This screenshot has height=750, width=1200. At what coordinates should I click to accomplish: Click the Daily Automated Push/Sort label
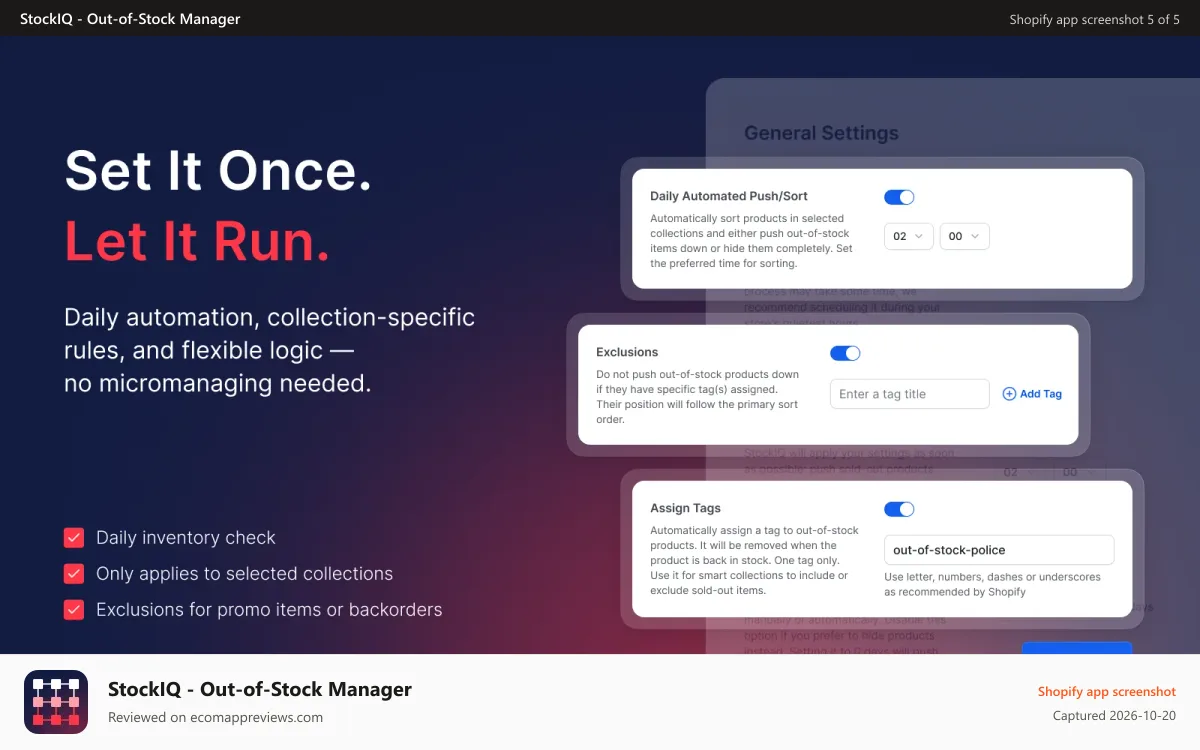point(729,196)
